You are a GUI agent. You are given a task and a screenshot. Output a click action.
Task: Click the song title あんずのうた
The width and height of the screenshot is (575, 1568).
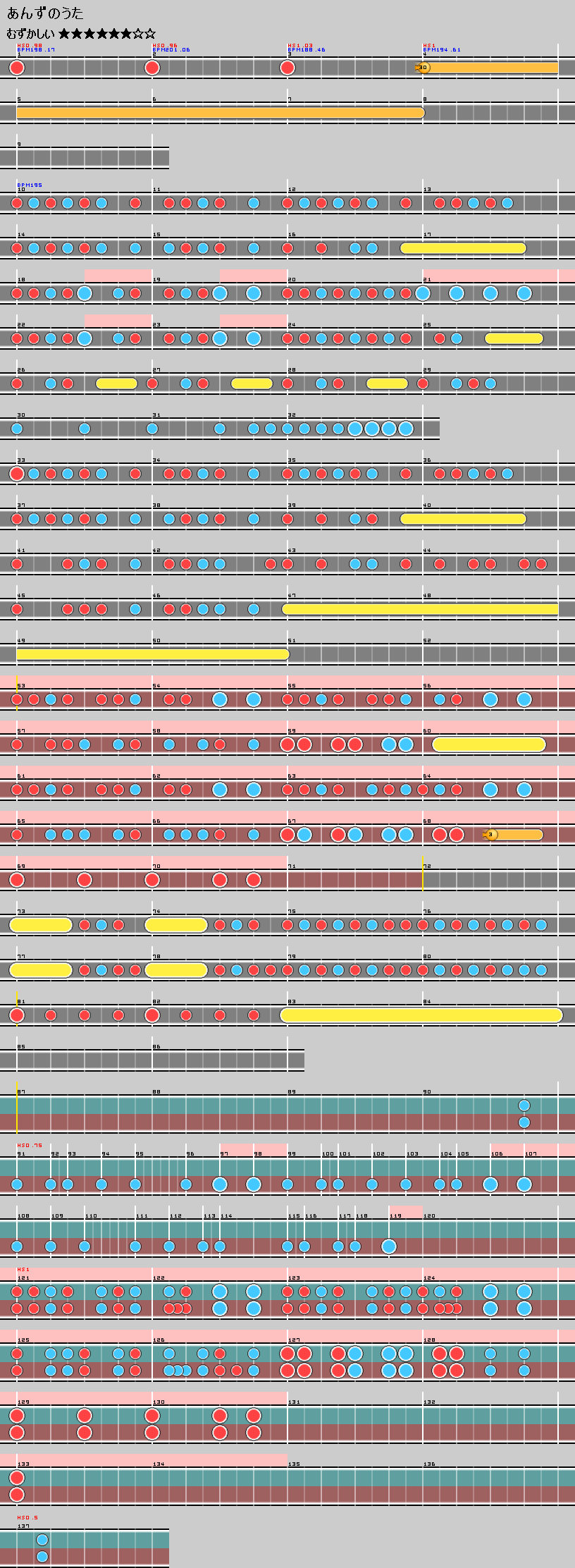(x=45, y=13)
